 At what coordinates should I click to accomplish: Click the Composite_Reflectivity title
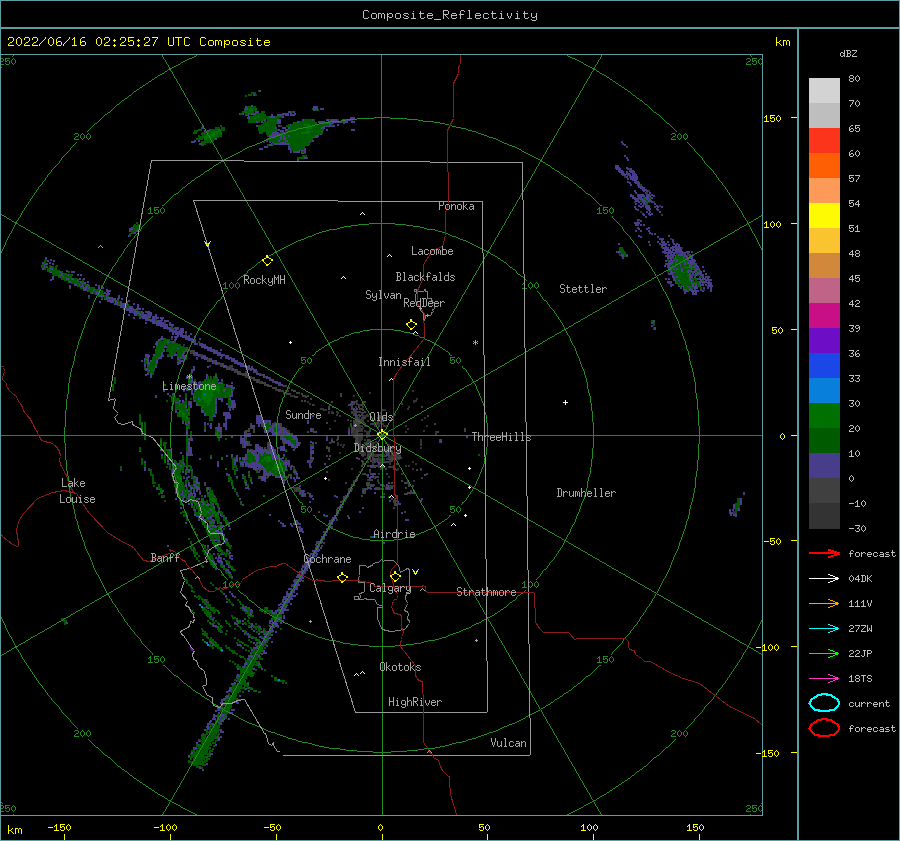tap(450, 15)
